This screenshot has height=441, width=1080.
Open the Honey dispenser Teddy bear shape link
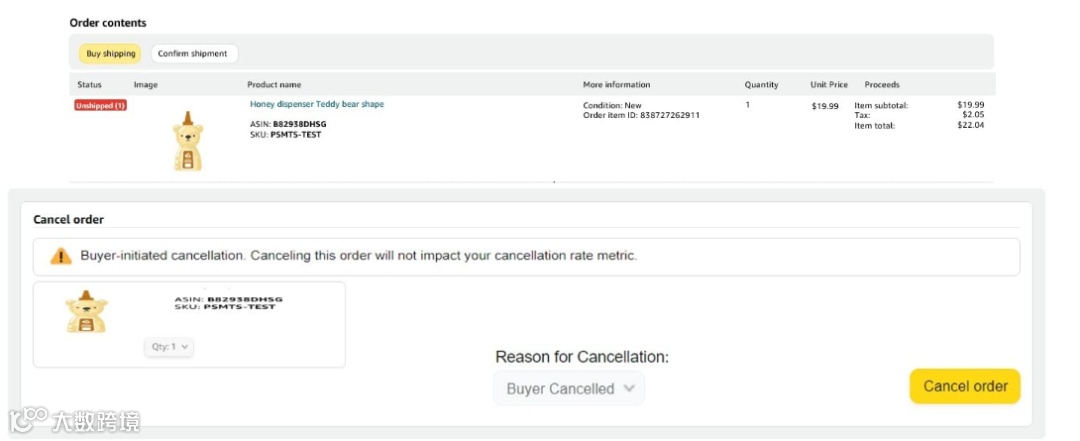pyautogui.click(x=316, y=104)
